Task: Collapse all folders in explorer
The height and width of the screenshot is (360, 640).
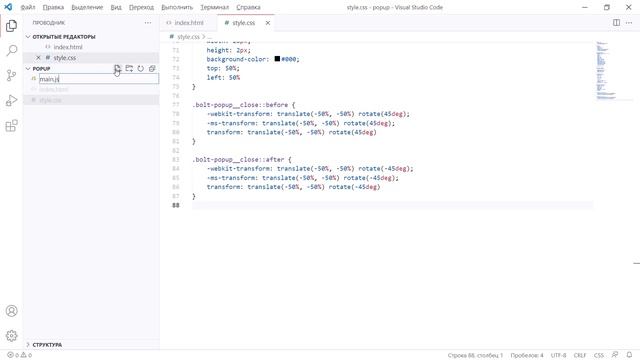Action: click(x=152, y=69)
